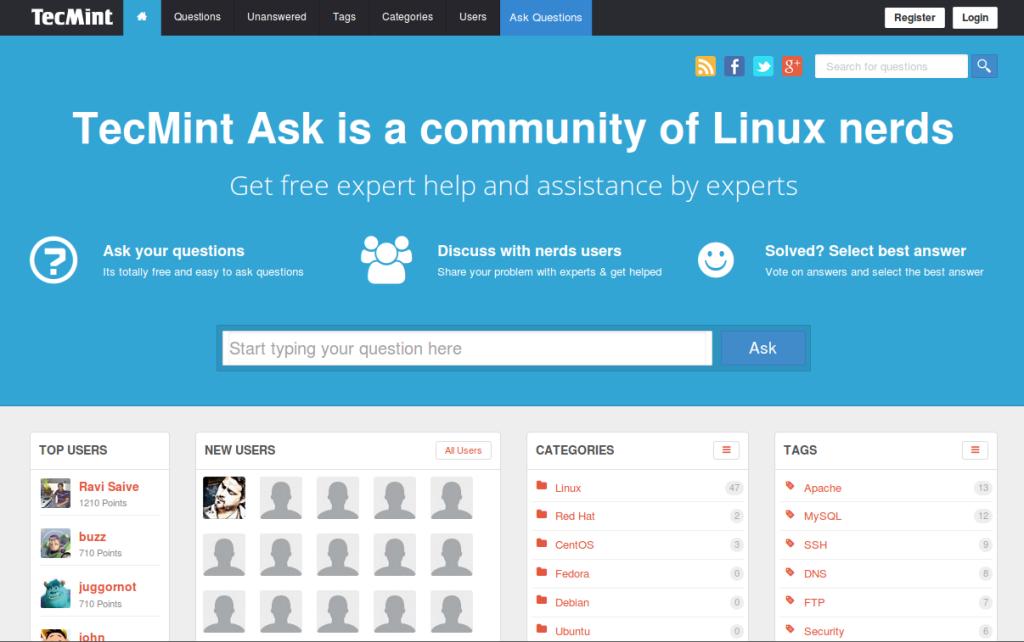Click the Register button
1024x642 pixels.
[x=914, y=18]
